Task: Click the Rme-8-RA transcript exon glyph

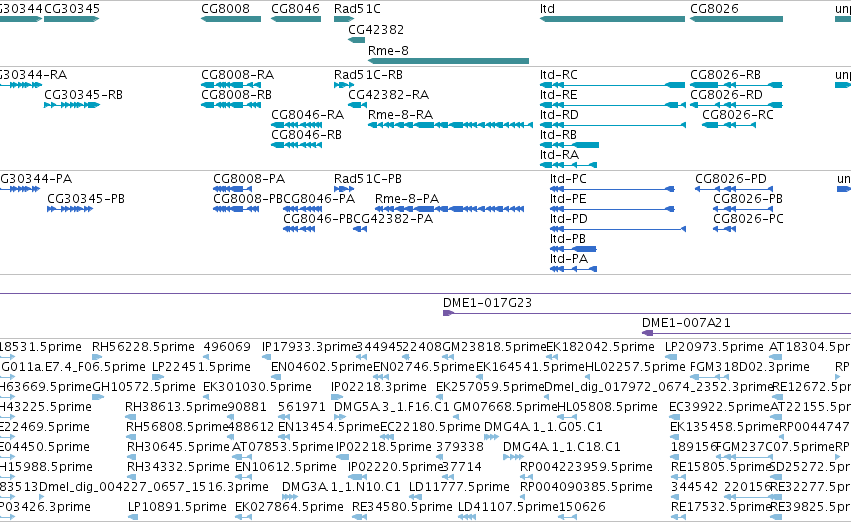Action: point(450,125)
